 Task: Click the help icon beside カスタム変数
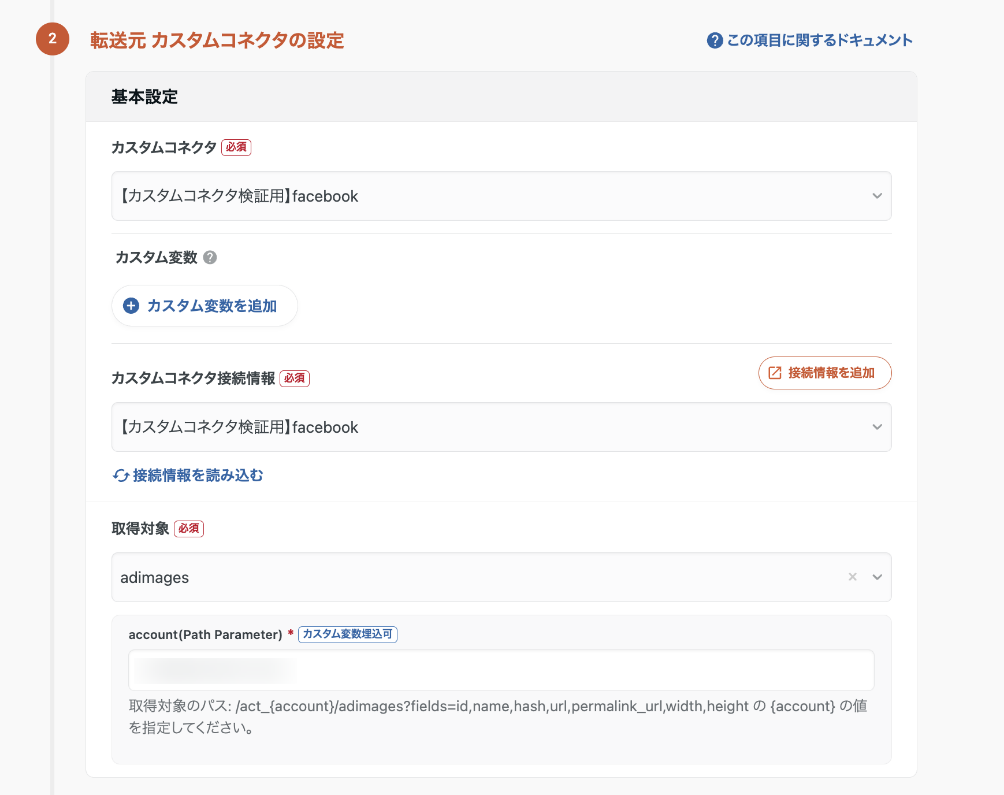coord(210,257)
